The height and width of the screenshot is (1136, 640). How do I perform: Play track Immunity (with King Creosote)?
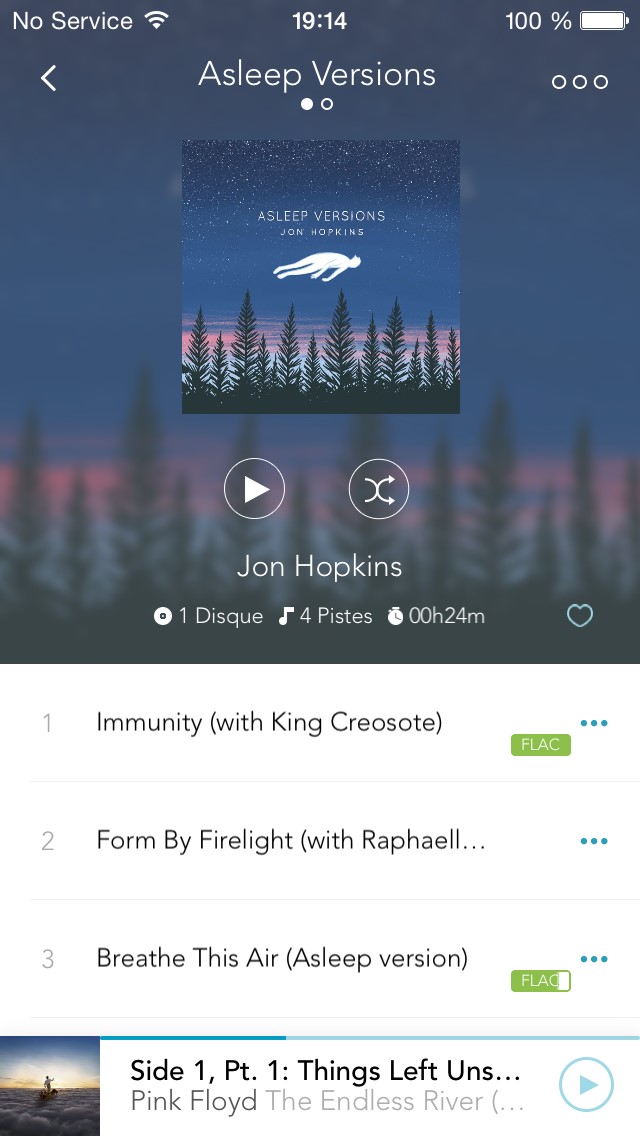[x=269, y=722]
